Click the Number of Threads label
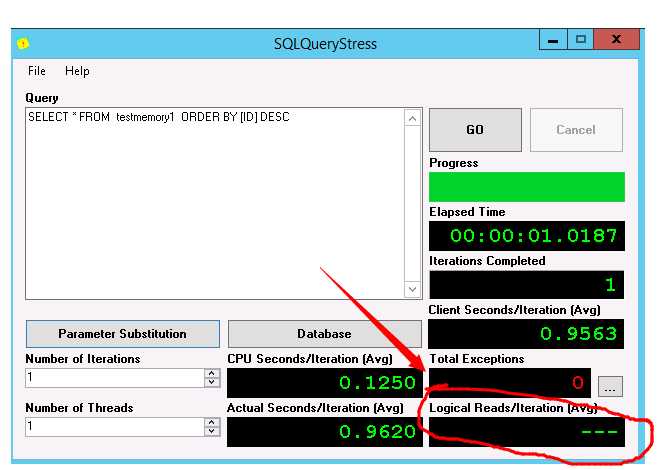The width and height of the screenshot is (657, 470). (x=80, y=408)
